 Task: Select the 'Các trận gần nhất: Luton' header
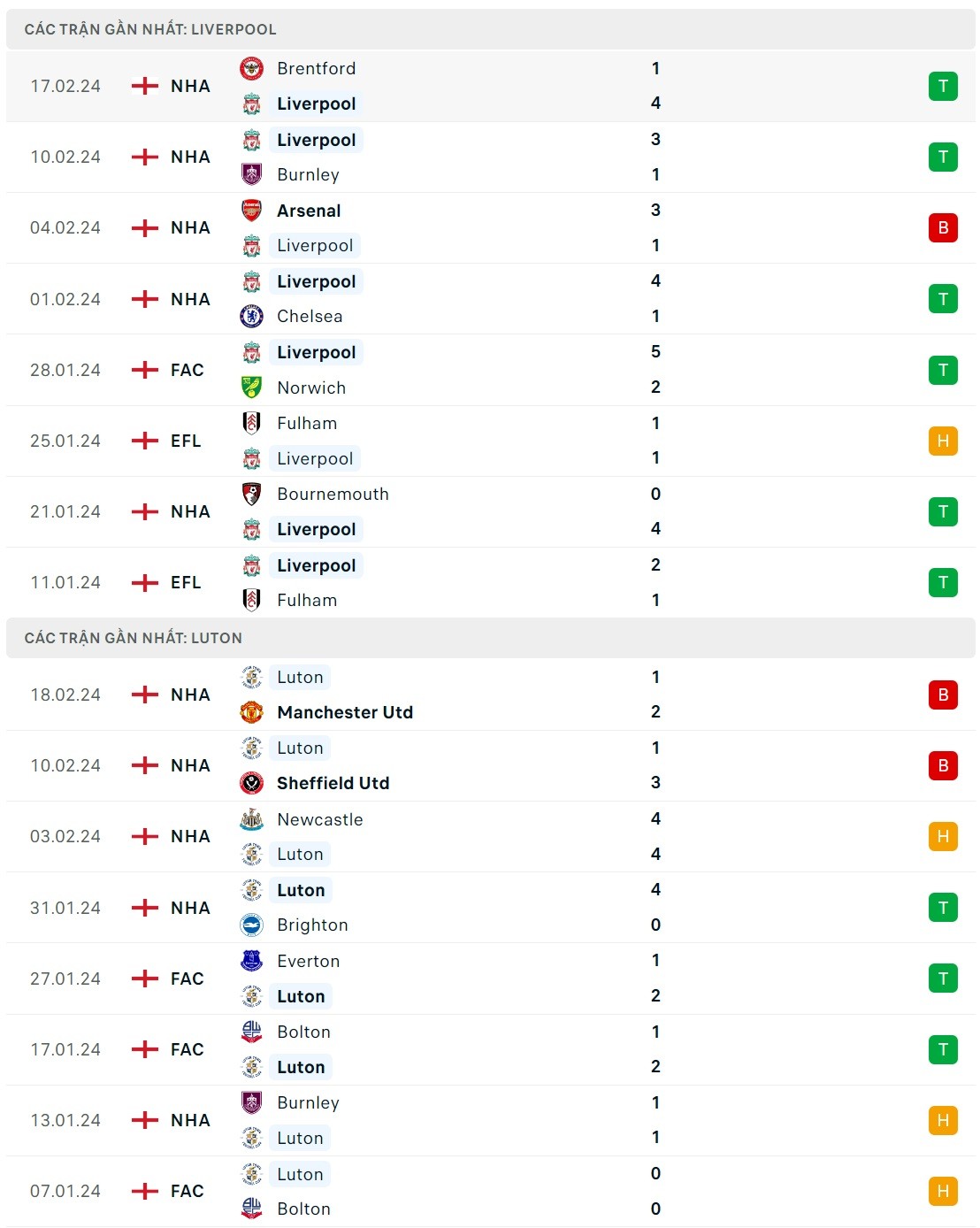pyautogui.click(x=134, y=638)
